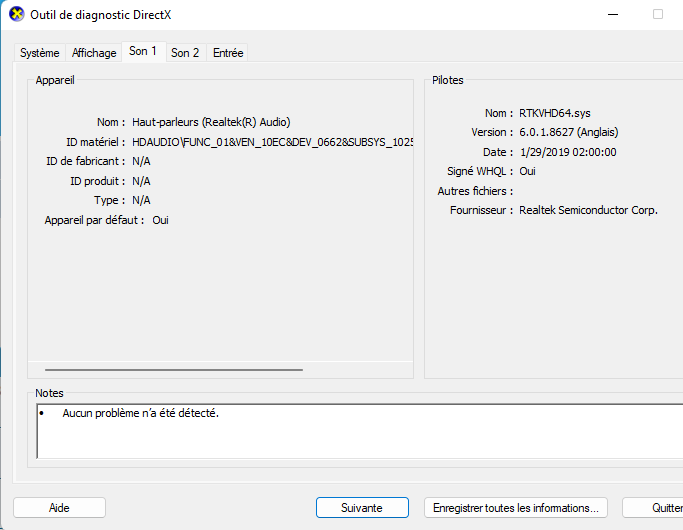Select the Son 1 tab
Screen dimensions: 683x530
pyautogui.click(x=143, y=51)
